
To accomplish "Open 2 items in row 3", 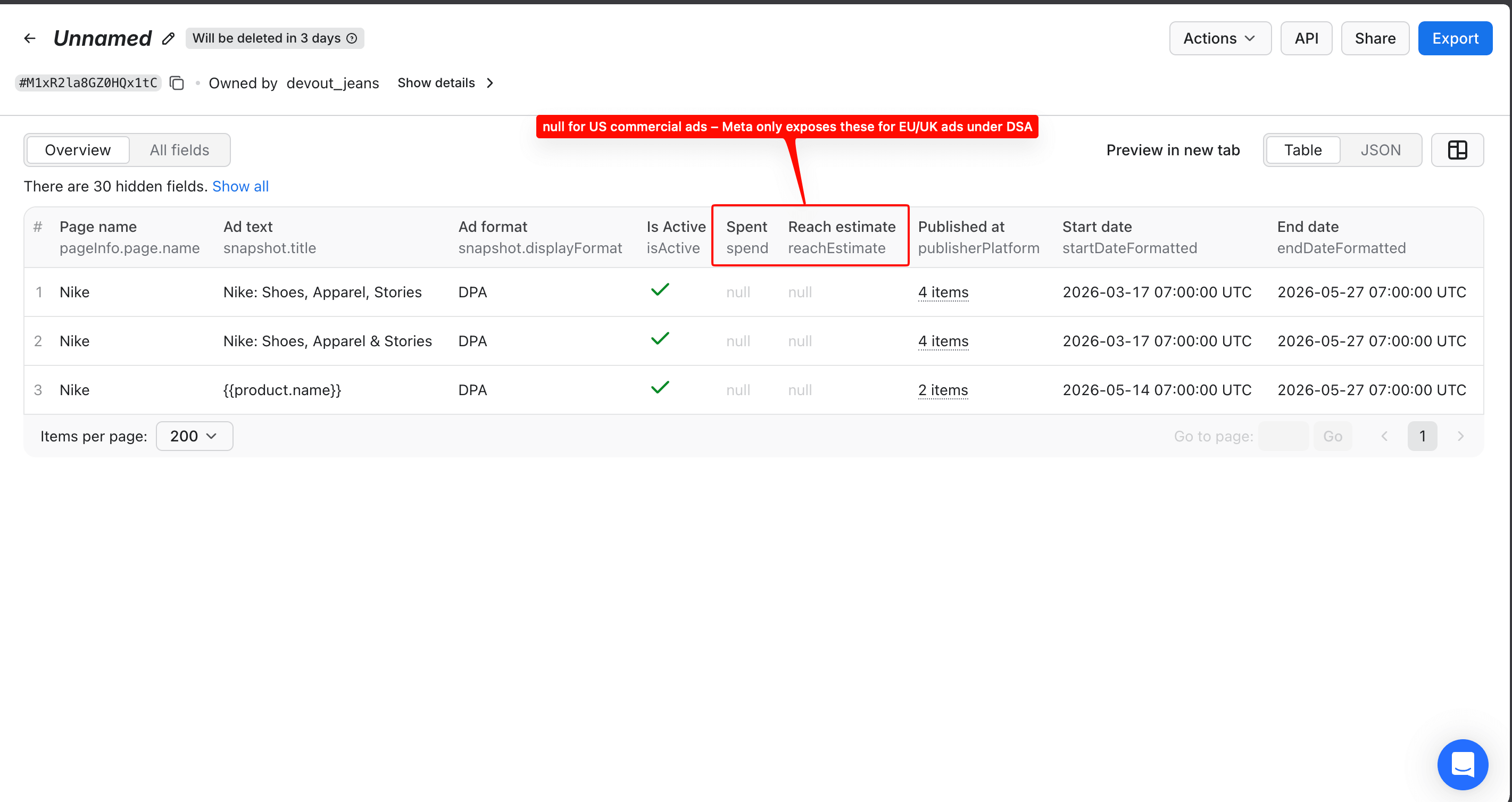I will click(x=943, y=389).
